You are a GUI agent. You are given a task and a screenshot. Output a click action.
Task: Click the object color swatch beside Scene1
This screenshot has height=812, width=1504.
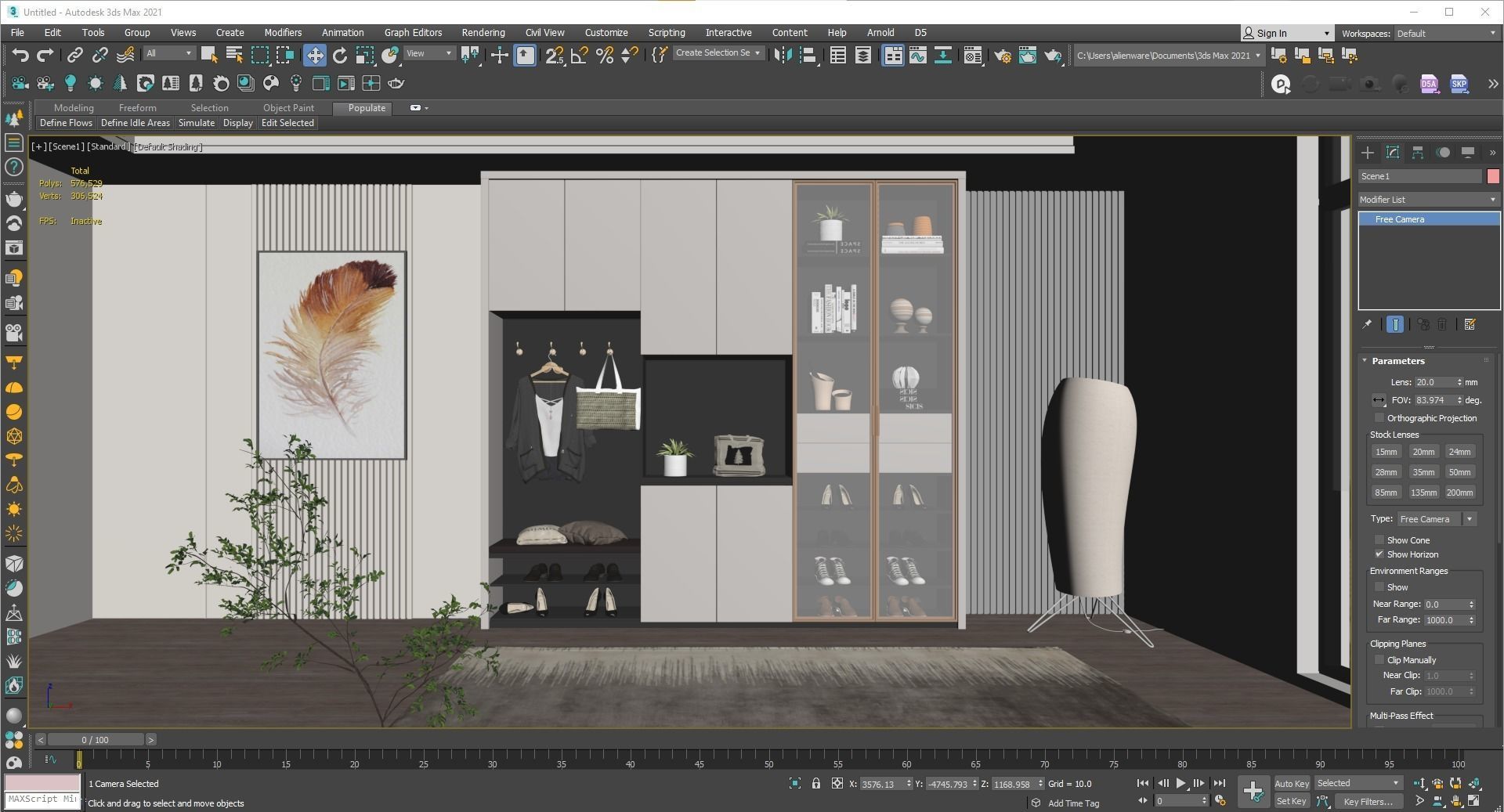[x=1493, y=176]
